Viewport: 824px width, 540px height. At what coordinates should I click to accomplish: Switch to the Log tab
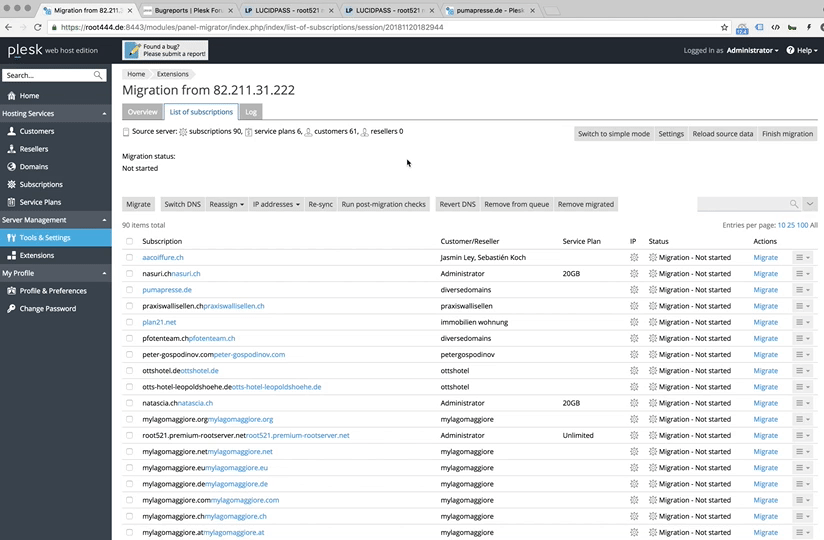pyautogui.click(x=251, y=112)
